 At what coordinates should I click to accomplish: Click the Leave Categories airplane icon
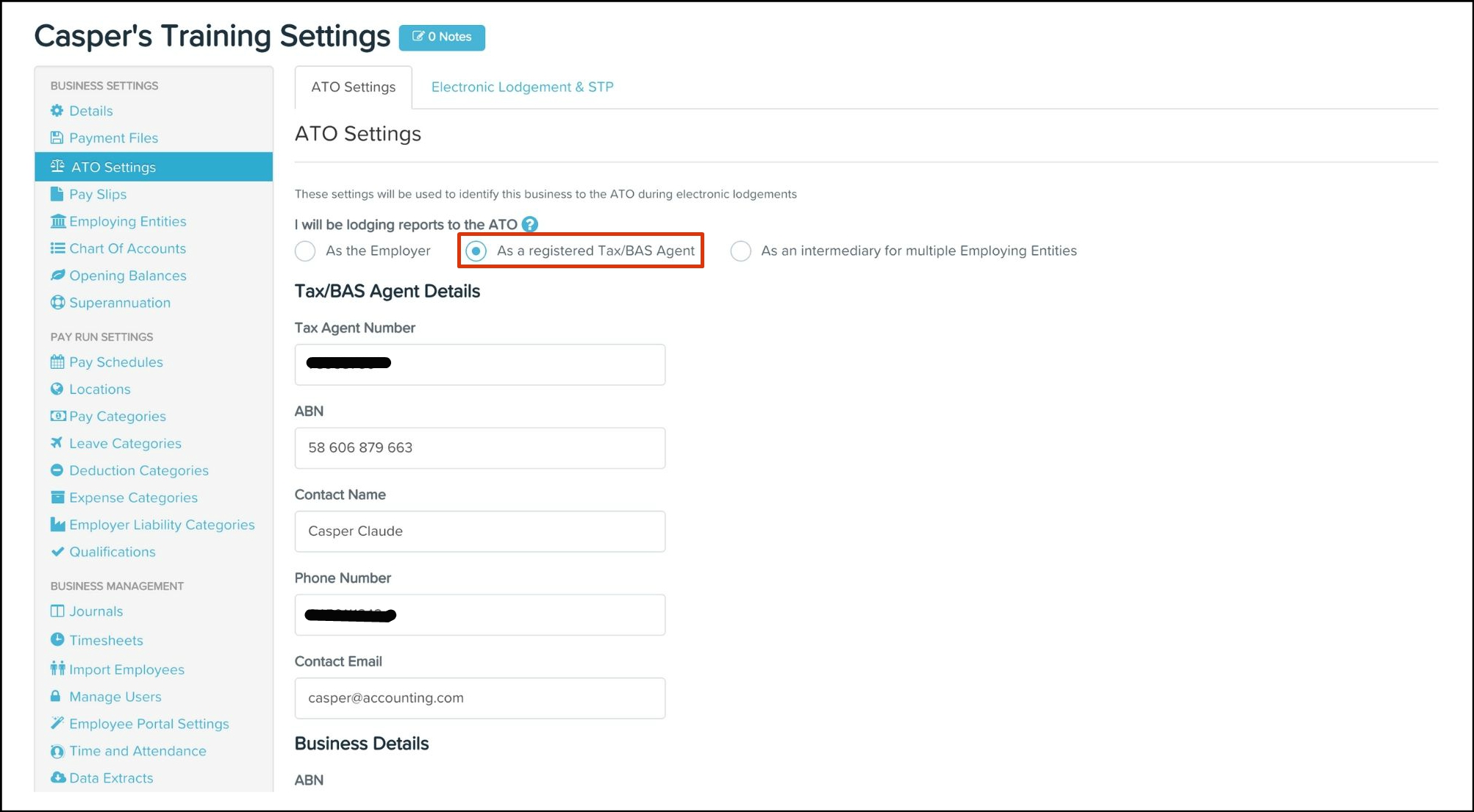[57, 443]
